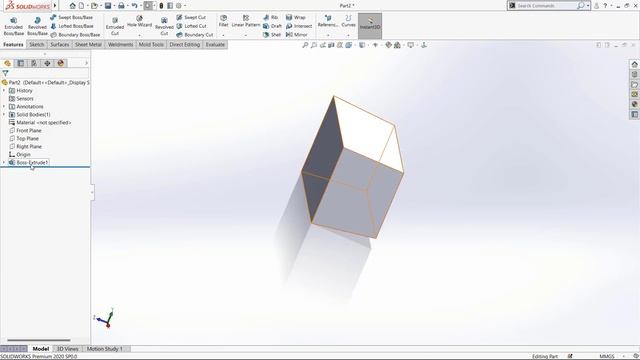The width and height of the screenshot is (640, 360).
Task: Select the Mirror feature
Action: [x=297, y=35]
